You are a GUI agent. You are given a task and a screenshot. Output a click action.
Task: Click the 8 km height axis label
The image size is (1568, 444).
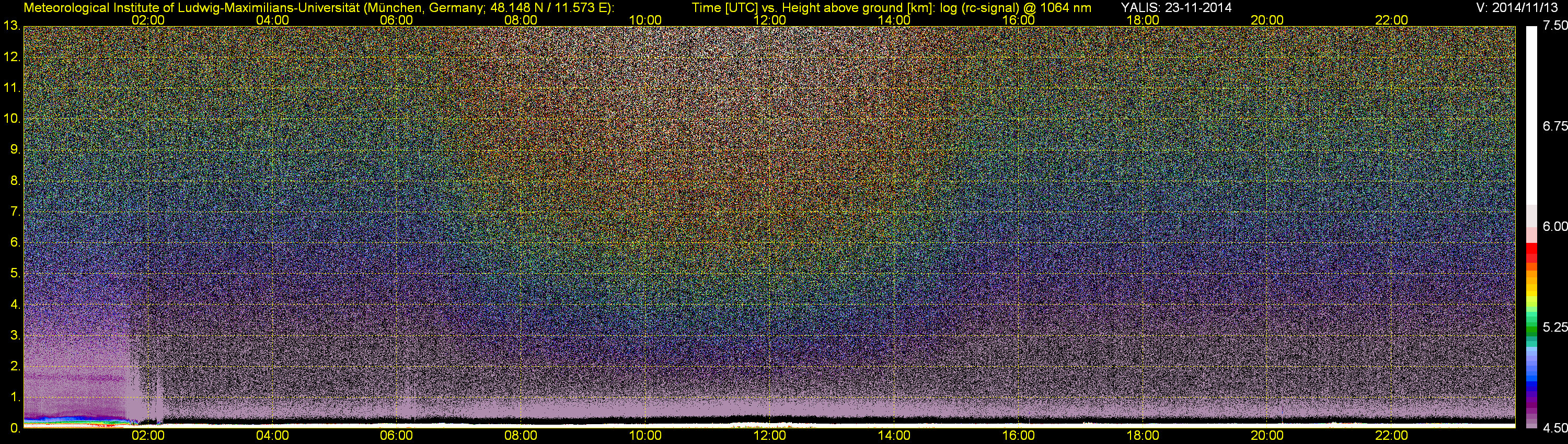pos(15,181)
